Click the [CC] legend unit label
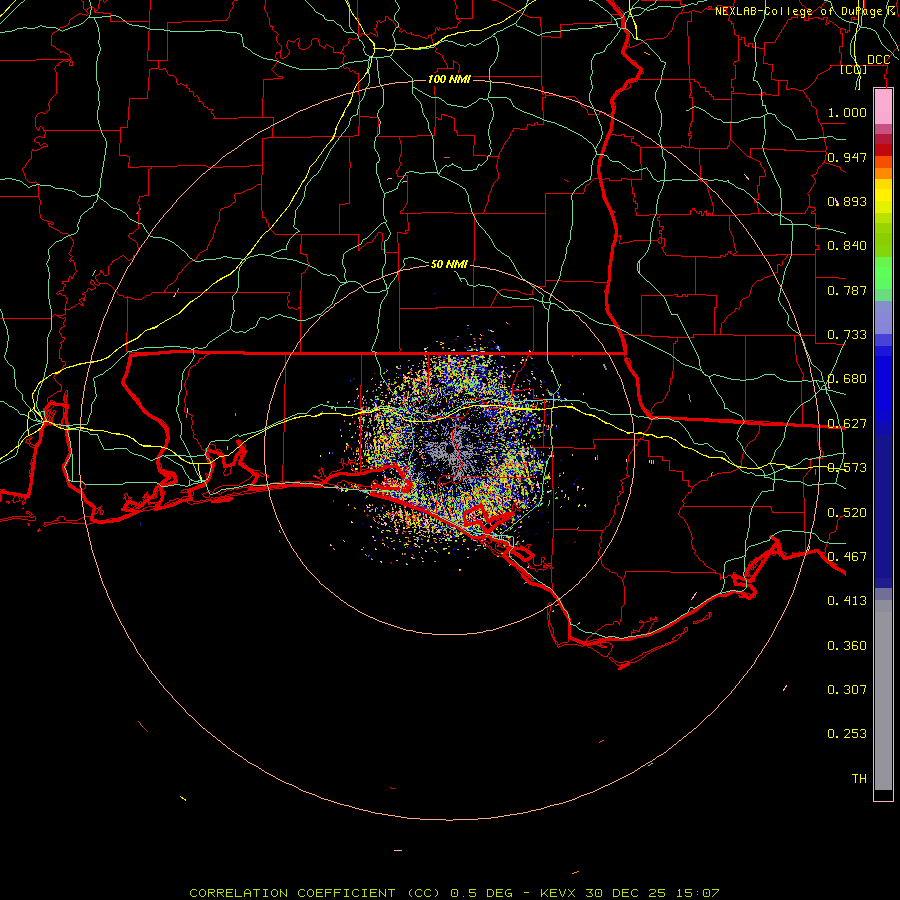The image size is (900, 900). tap(853, 69)
